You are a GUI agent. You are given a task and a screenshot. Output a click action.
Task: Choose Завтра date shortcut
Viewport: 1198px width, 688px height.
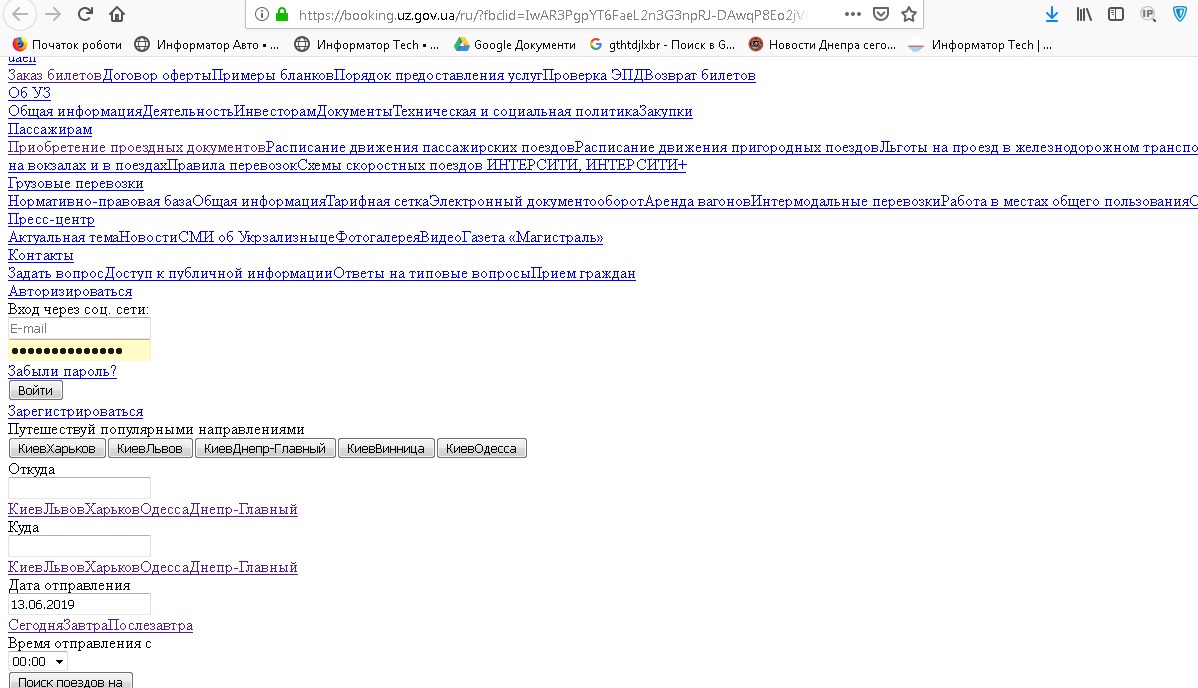coord(85,626)
